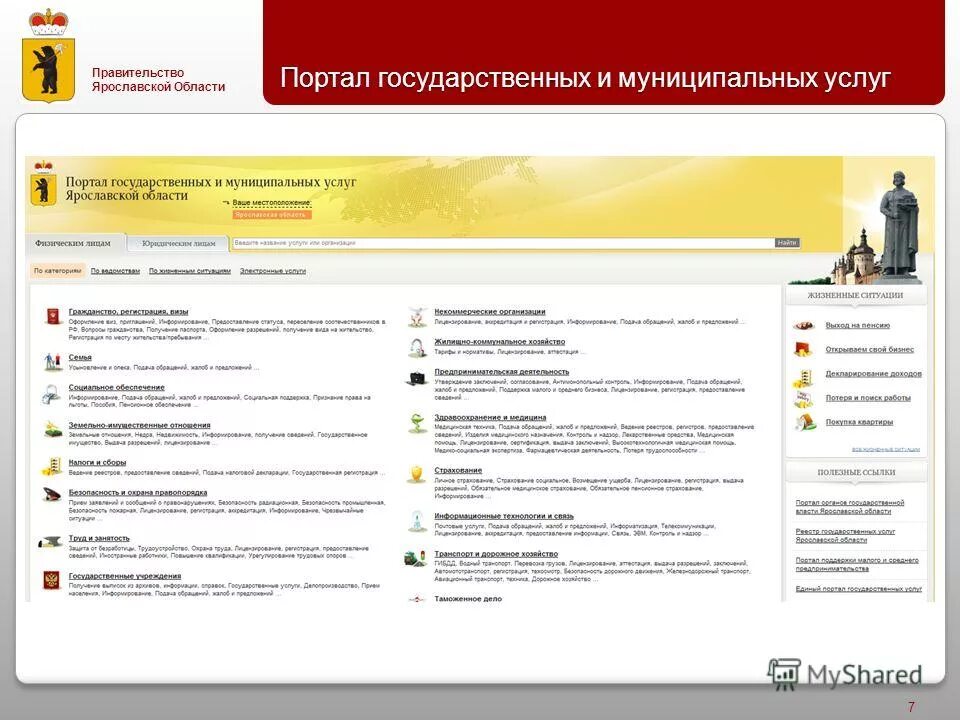Select the Физическим лицам tab
Viewport: 960px width, 720px height.
(x=70, y=240)
